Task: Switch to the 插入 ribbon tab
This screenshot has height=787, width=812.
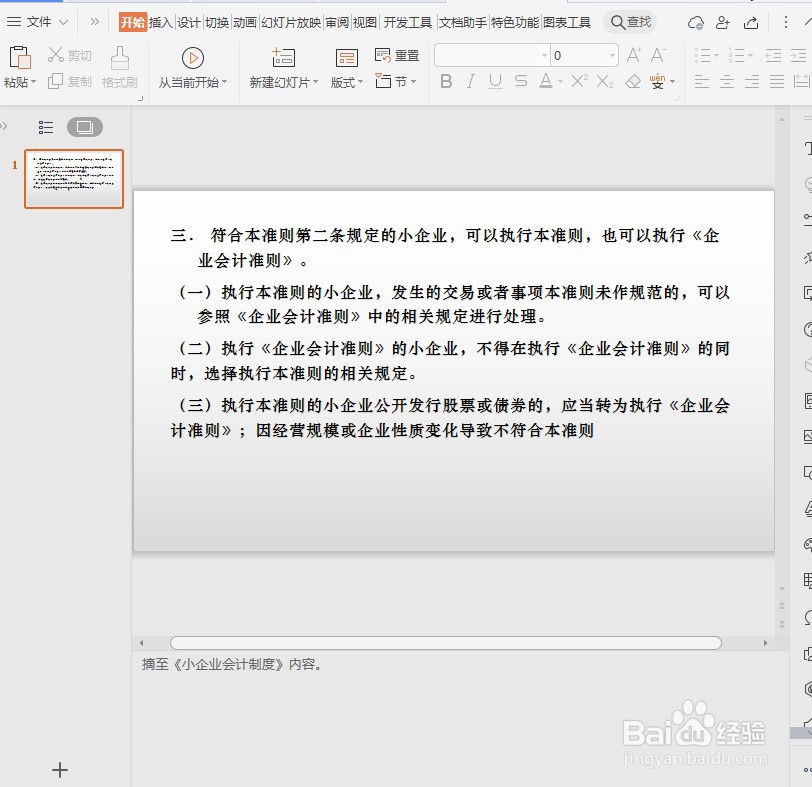Action: pyautogui.click(x=161, y=22)
